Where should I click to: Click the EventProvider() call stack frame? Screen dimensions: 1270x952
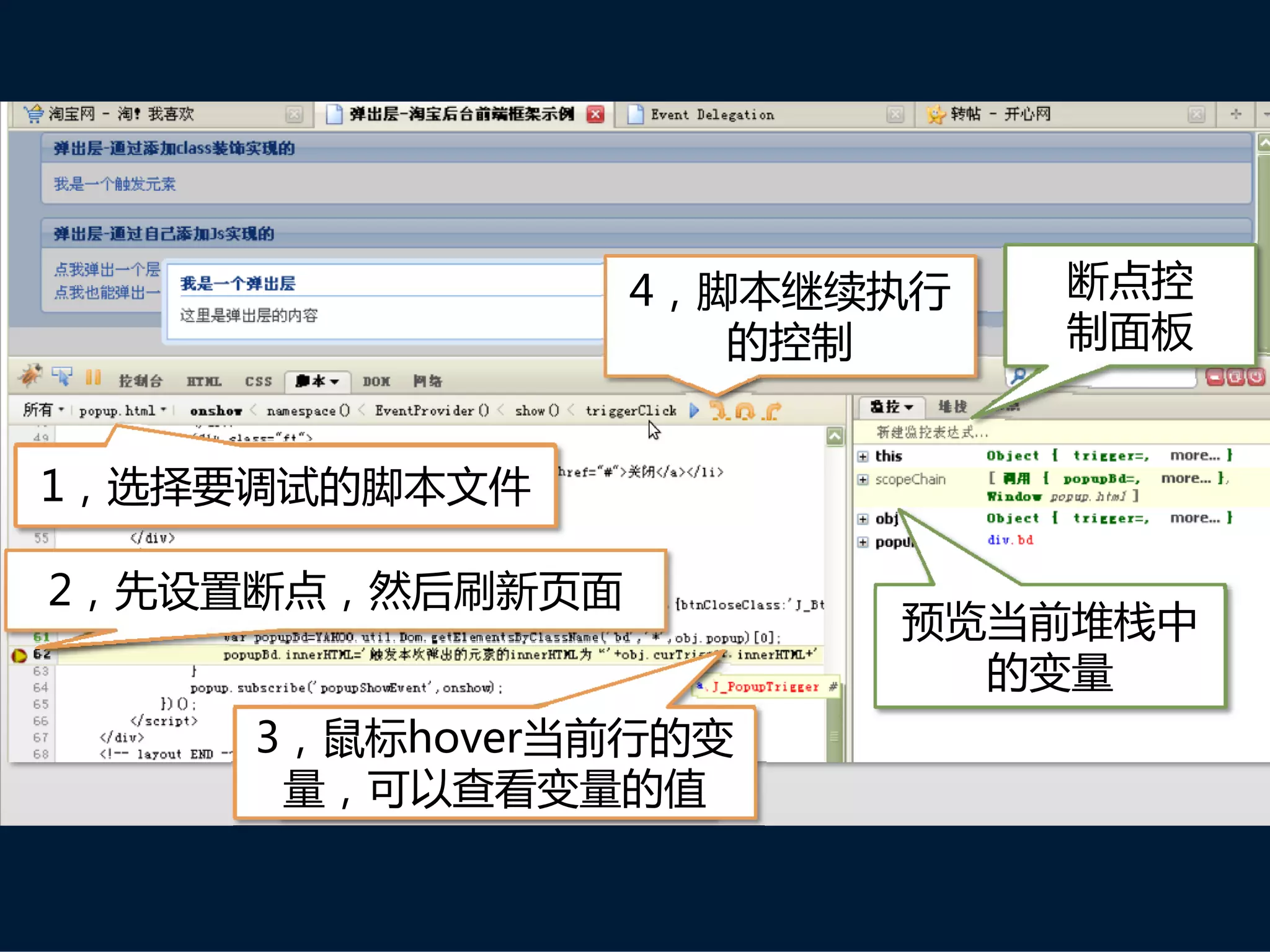432,411
